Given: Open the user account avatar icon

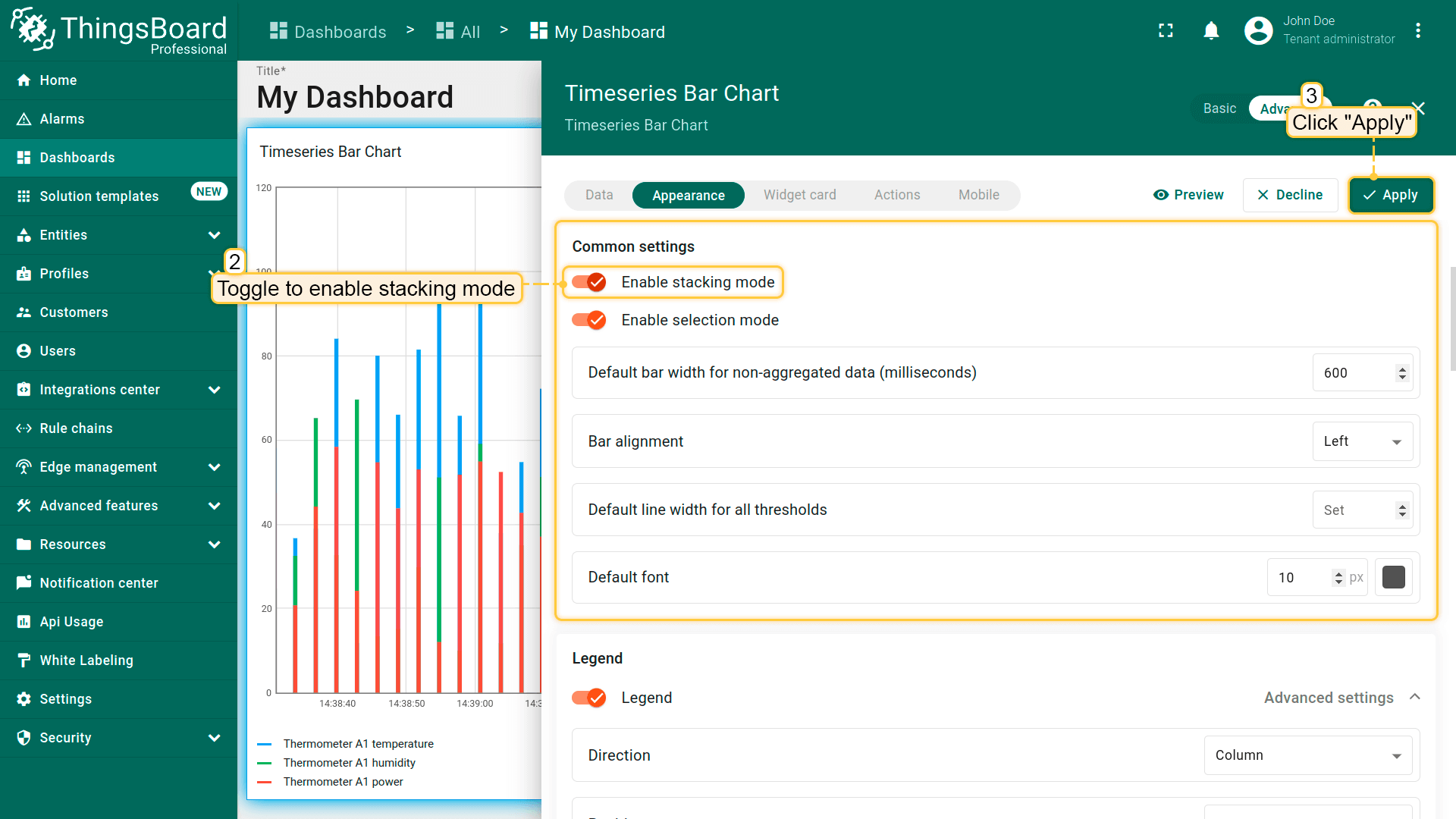Looking at the screenshot, I should pyautogui.click(x=1258, y=30).
